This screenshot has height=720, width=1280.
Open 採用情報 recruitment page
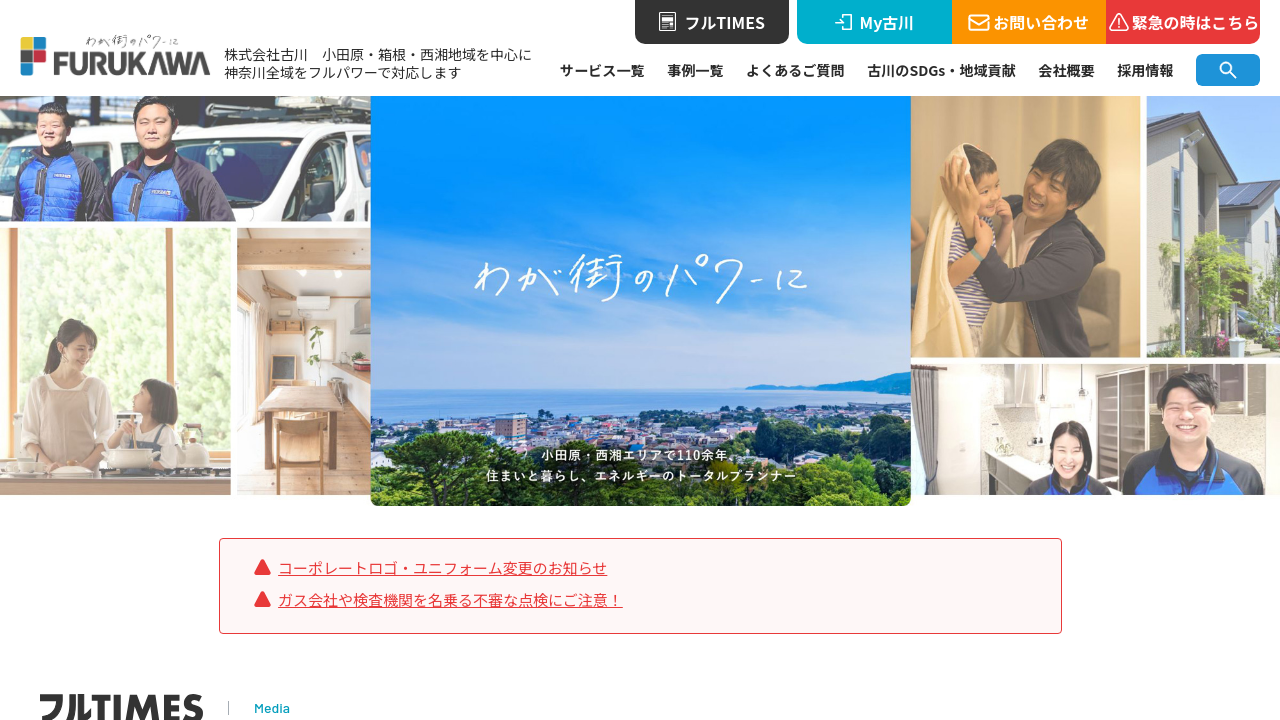1145,70
